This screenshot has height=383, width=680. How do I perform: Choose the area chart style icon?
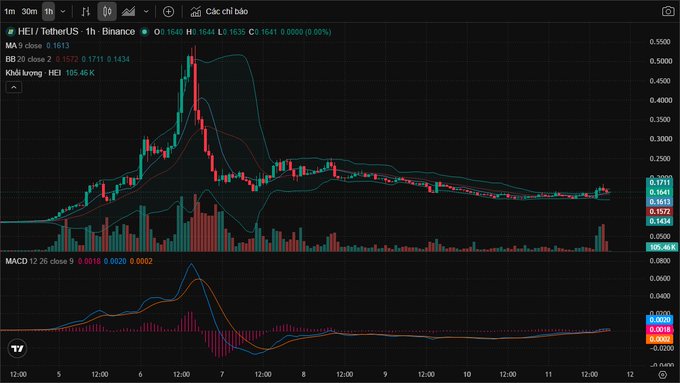tap(128, 12)
